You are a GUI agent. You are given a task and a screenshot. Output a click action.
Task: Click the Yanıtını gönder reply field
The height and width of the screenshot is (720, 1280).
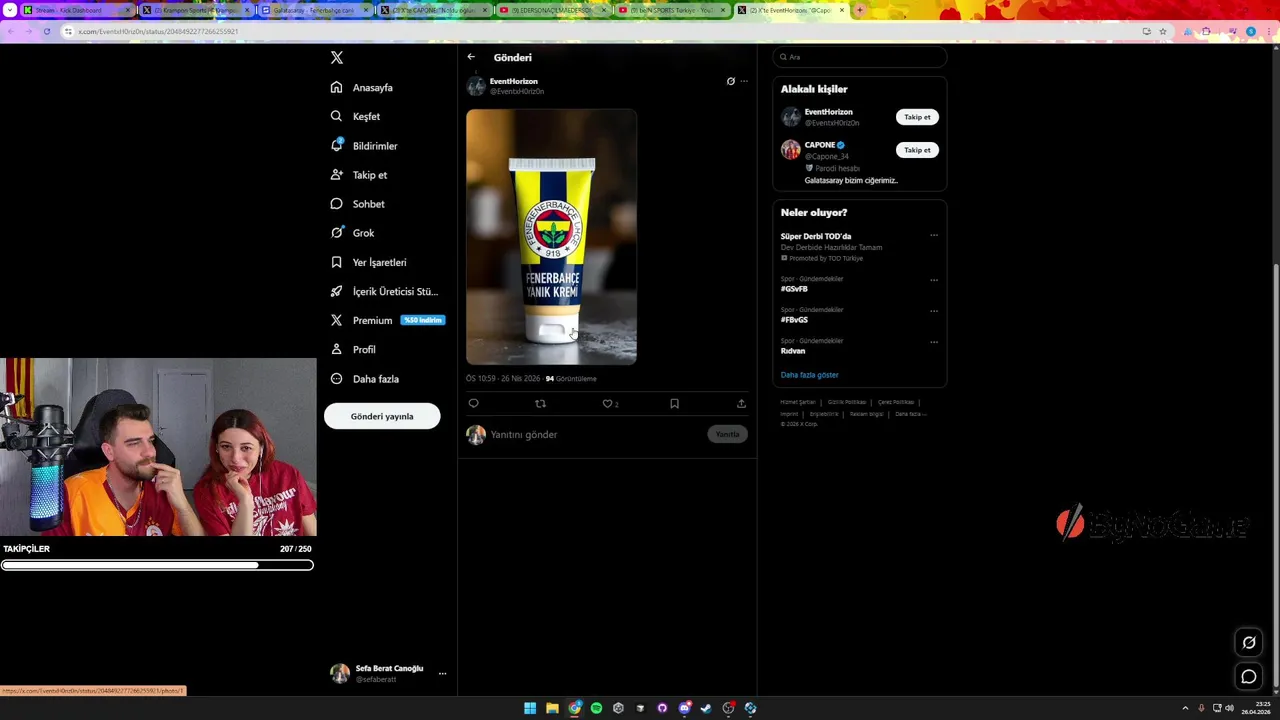click(x=596, y=435)
